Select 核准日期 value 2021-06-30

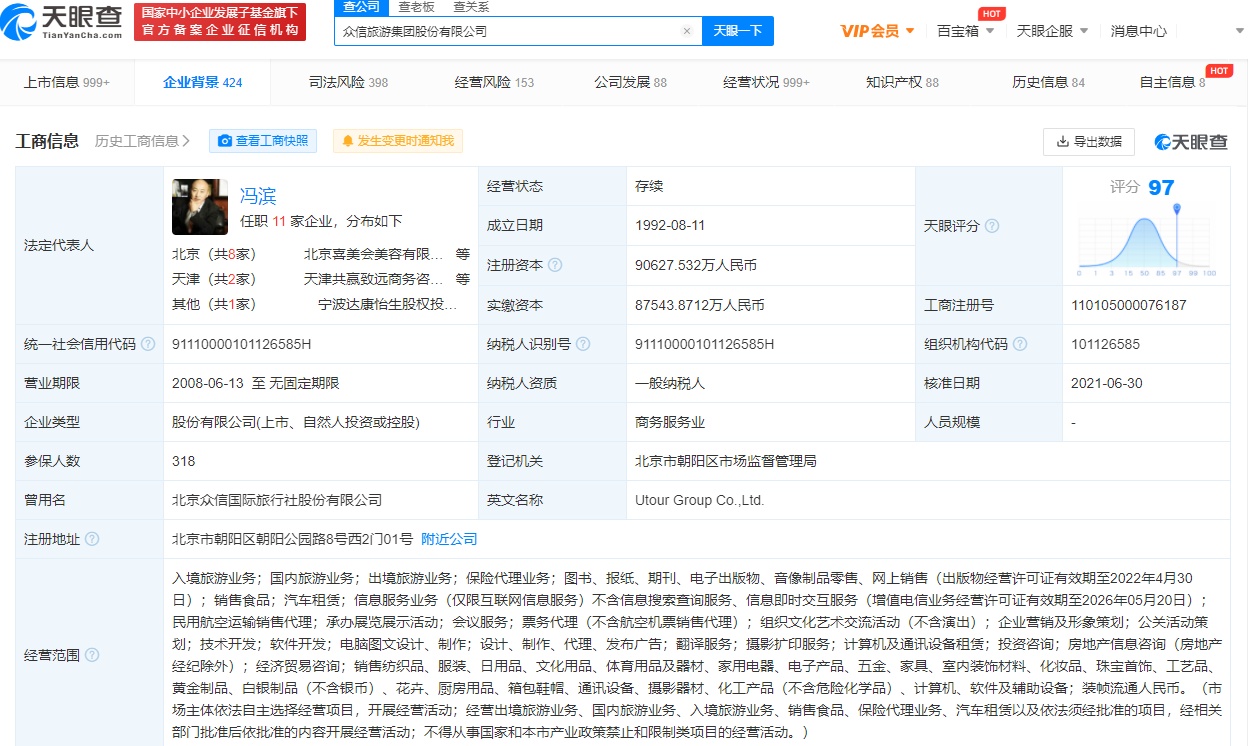coord(1107,383)
